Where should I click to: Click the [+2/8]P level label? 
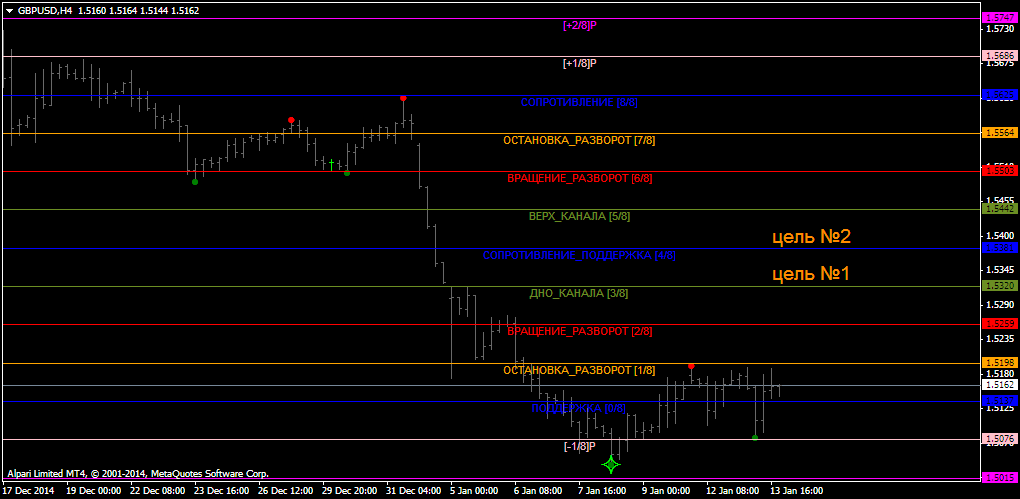pyautogui.click(x=580, y=25)
